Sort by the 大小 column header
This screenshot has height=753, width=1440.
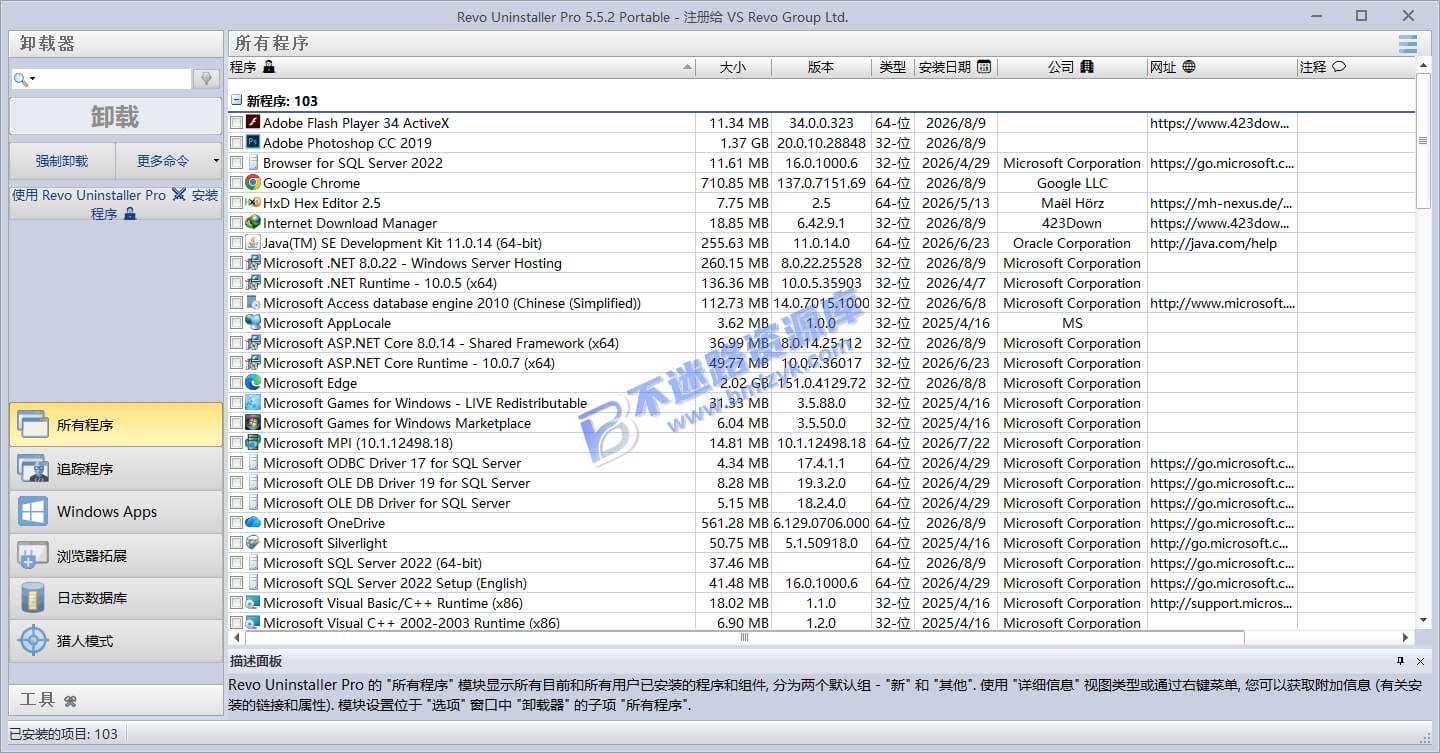pyautogui.click(x=733, y=67)
